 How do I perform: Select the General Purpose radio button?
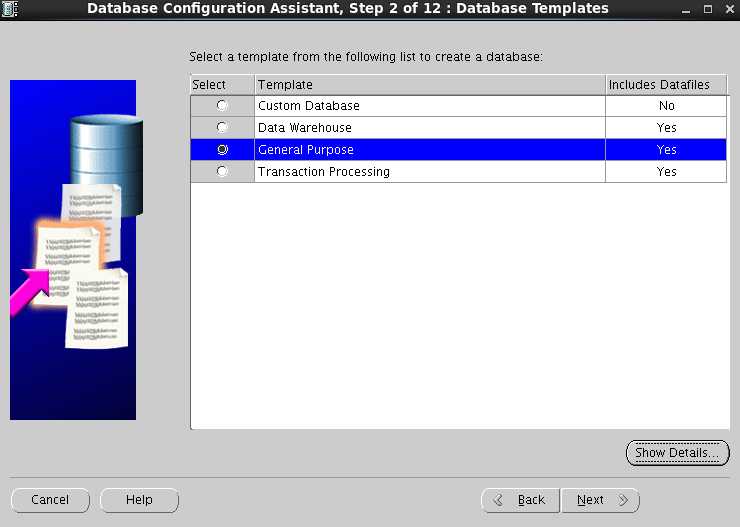pyautogui.click(x=222, y=149)
